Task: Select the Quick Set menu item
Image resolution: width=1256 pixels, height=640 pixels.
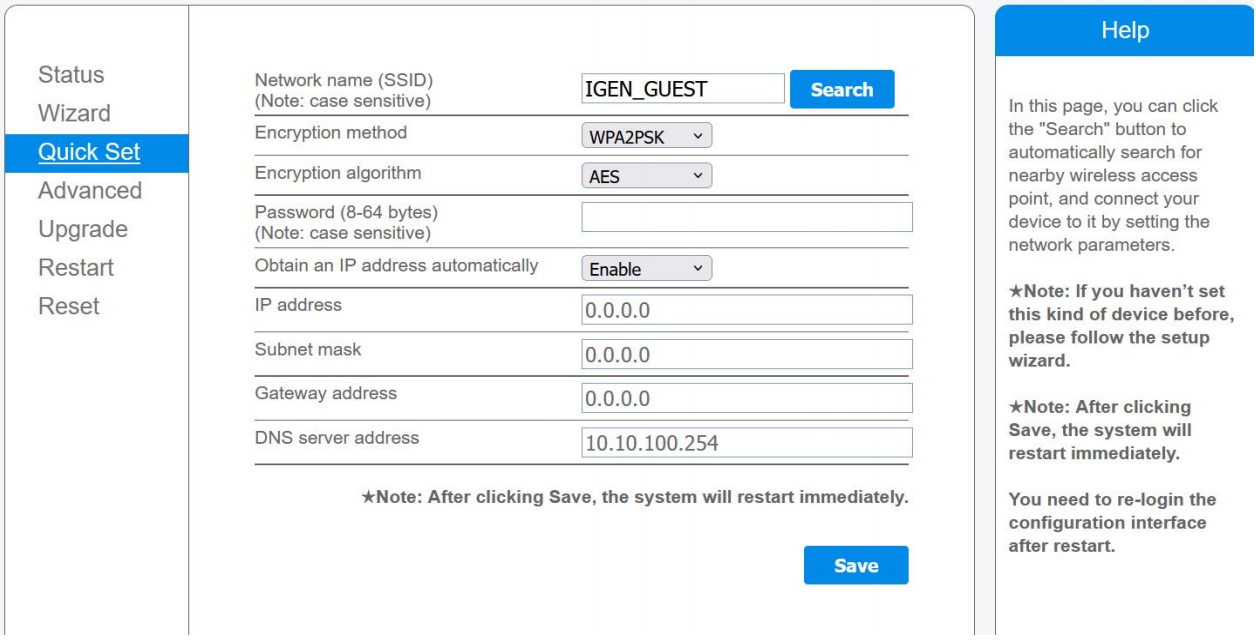Action: [x=89, y=152]
